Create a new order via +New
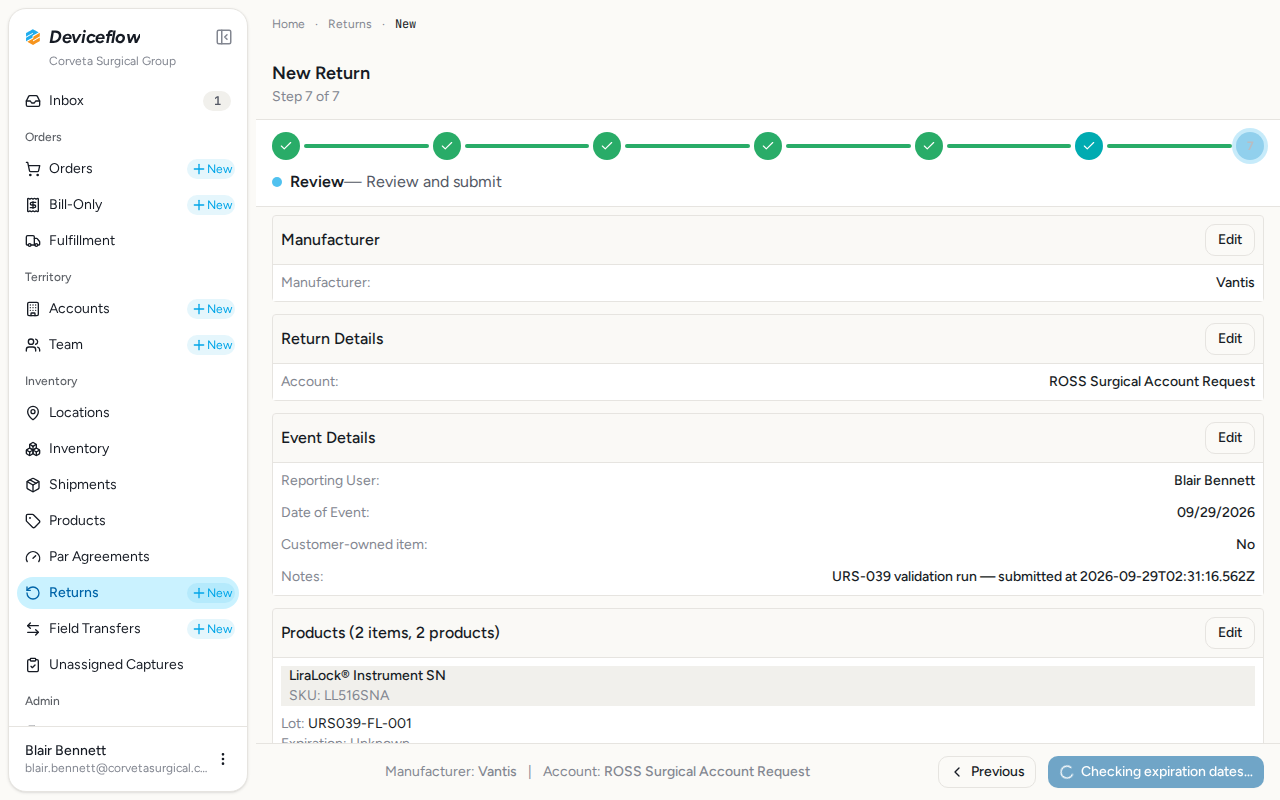1280x800 pixels. point(212,169)
